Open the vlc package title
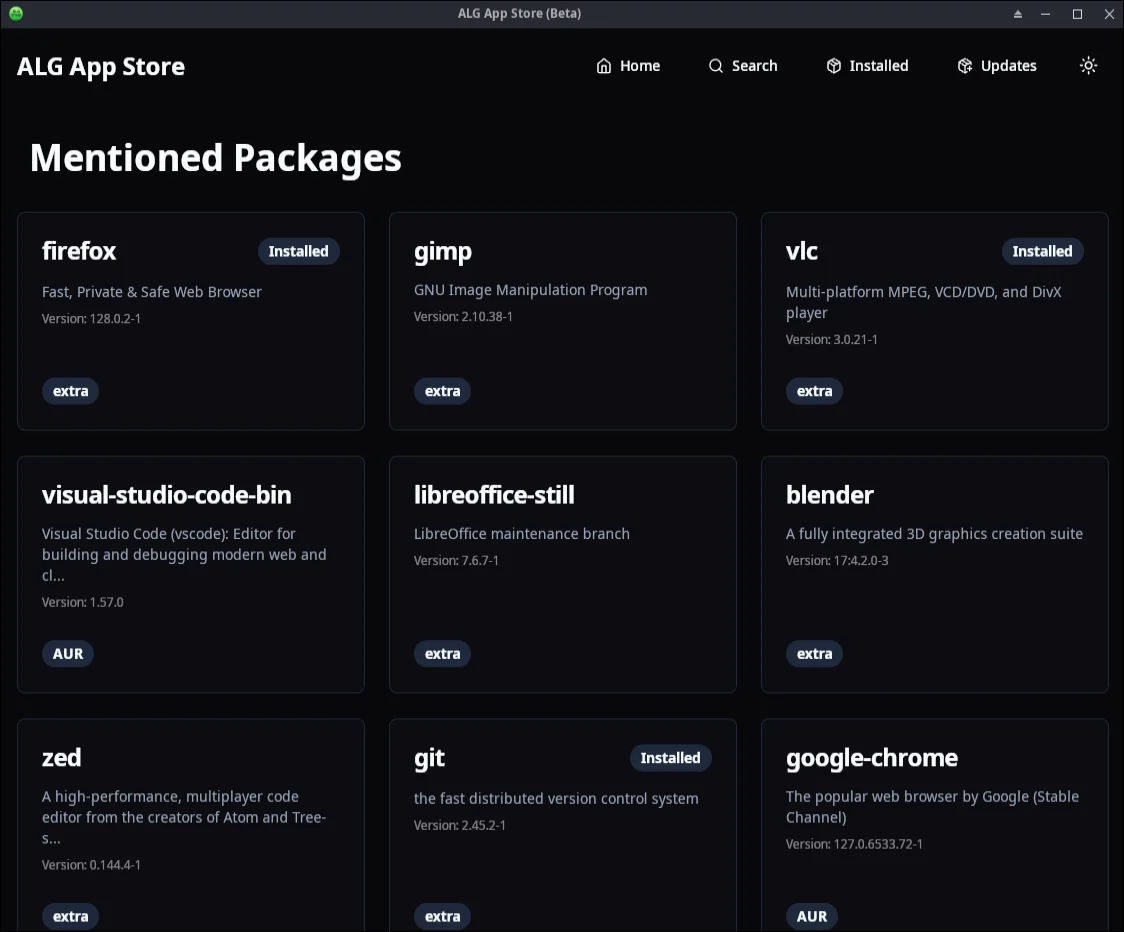 click(801, 251)
